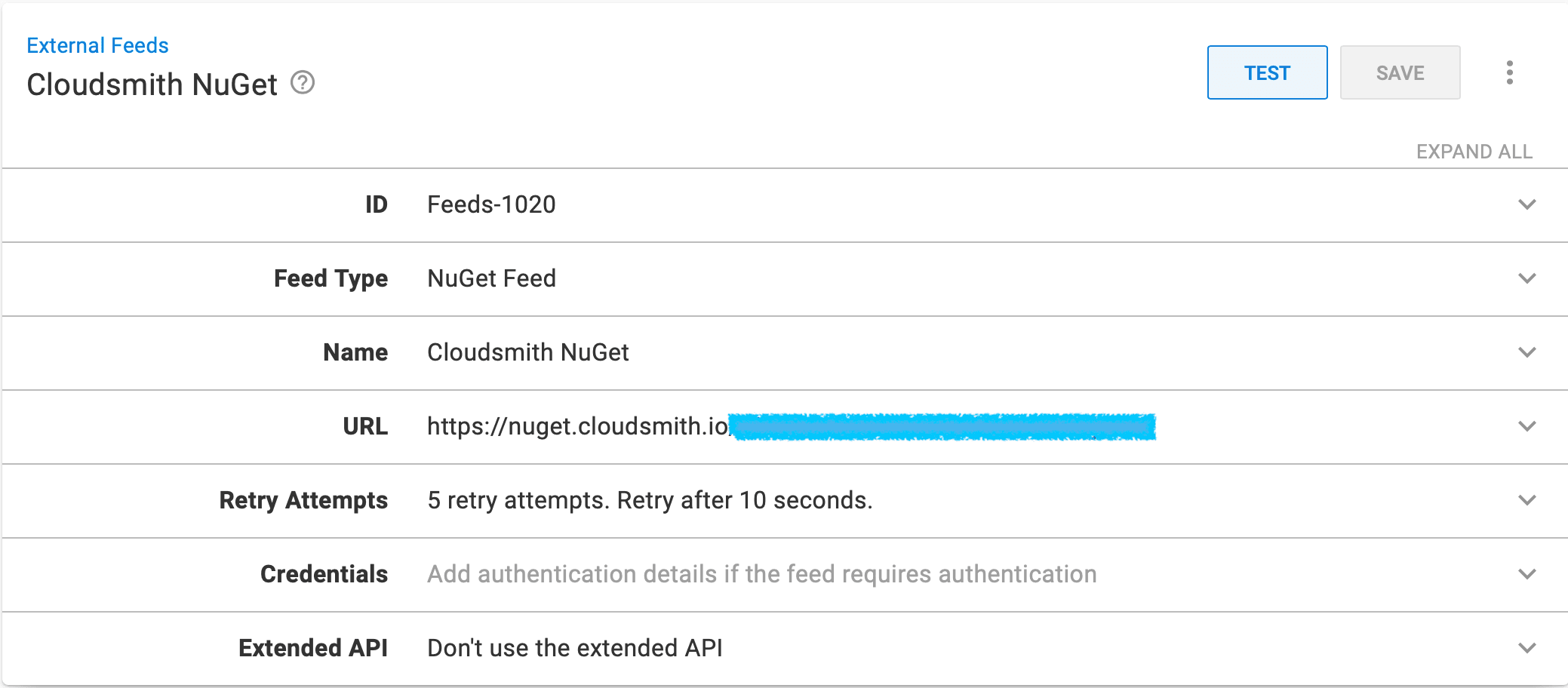1568x688 pixels.
Task: Click the nuget.cloudsmith.io URL value
Action: coord(577,426)
